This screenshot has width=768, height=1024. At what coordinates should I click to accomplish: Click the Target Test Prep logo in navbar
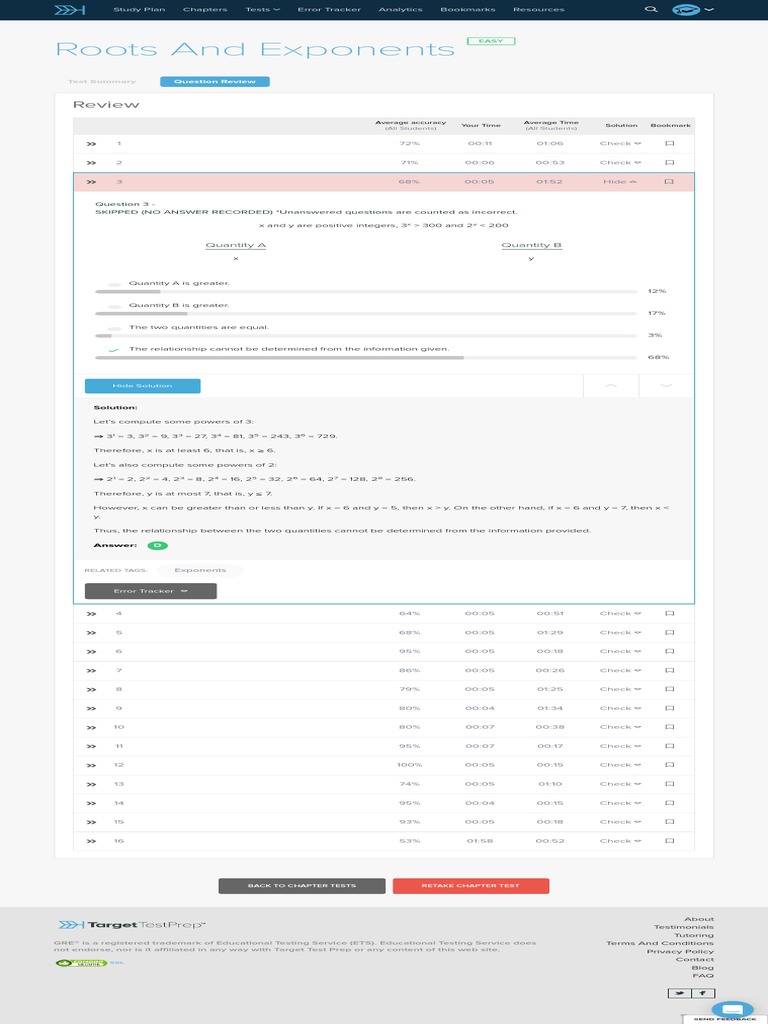70,9
